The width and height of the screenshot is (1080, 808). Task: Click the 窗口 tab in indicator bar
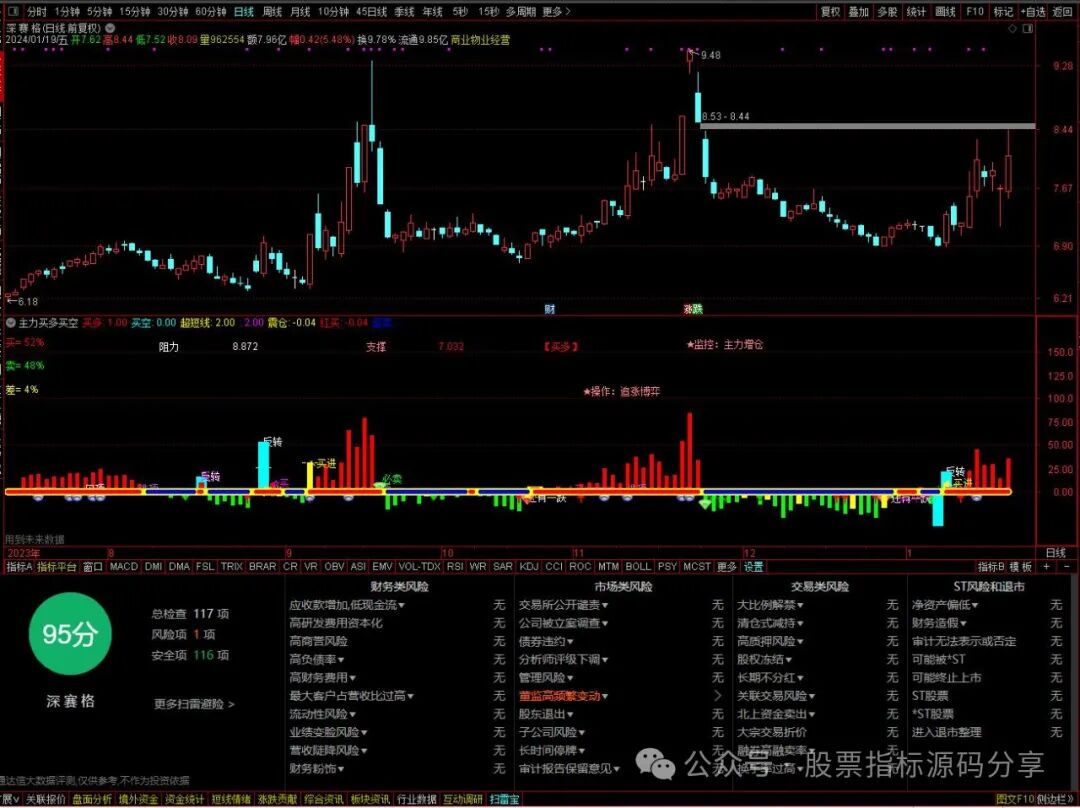92,566
